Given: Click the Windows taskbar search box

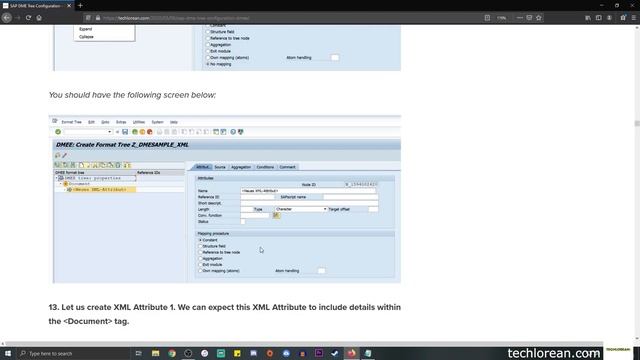Looking at the screenshot, I should pos(73,353).
